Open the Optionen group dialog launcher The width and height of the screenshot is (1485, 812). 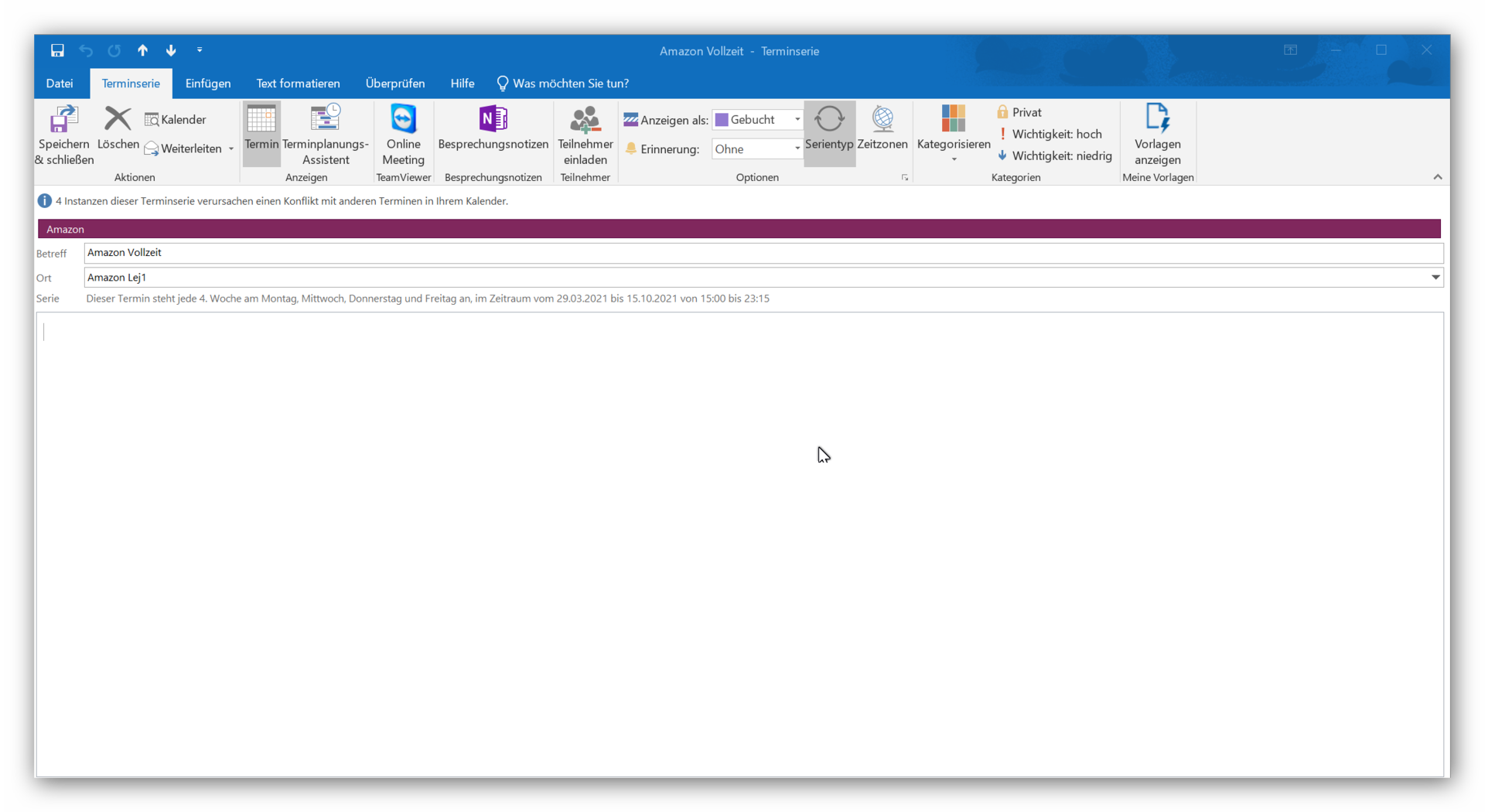(x=905, y=178)
